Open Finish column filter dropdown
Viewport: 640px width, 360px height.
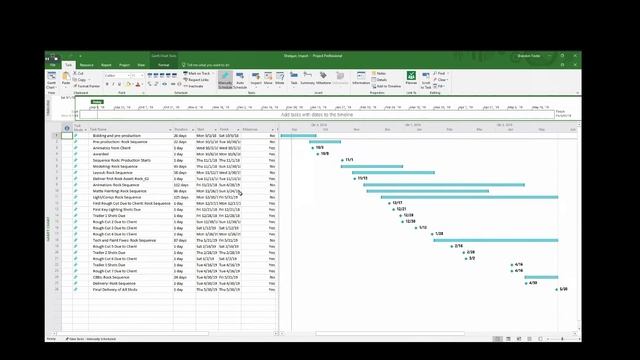(238, 130)
